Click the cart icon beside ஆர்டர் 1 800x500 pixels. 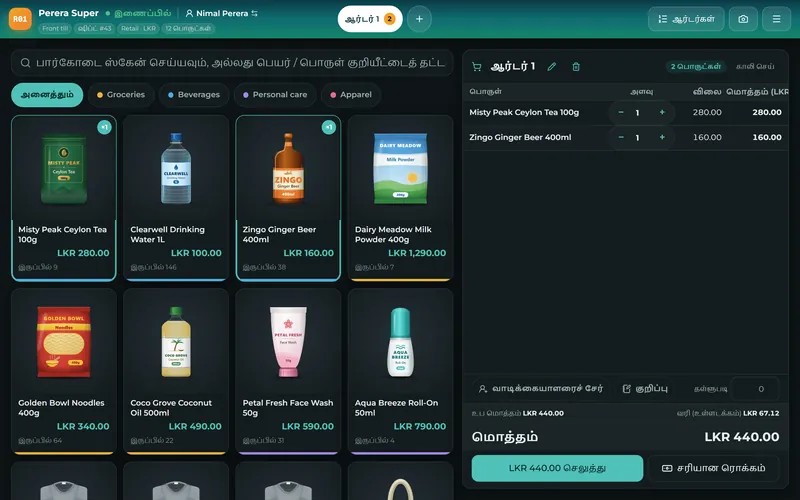click(477, 67)
